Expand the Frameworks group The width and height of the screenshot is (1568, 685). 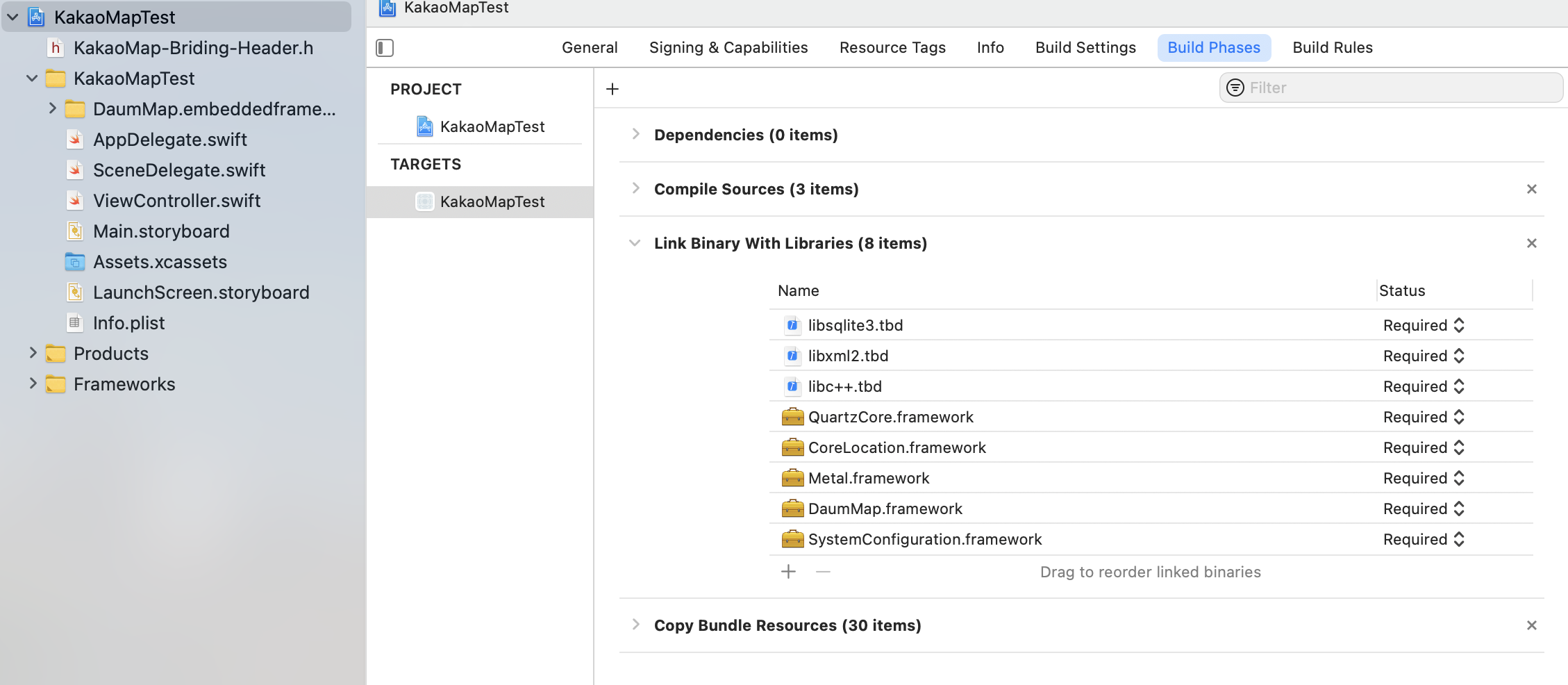(33, 383)
